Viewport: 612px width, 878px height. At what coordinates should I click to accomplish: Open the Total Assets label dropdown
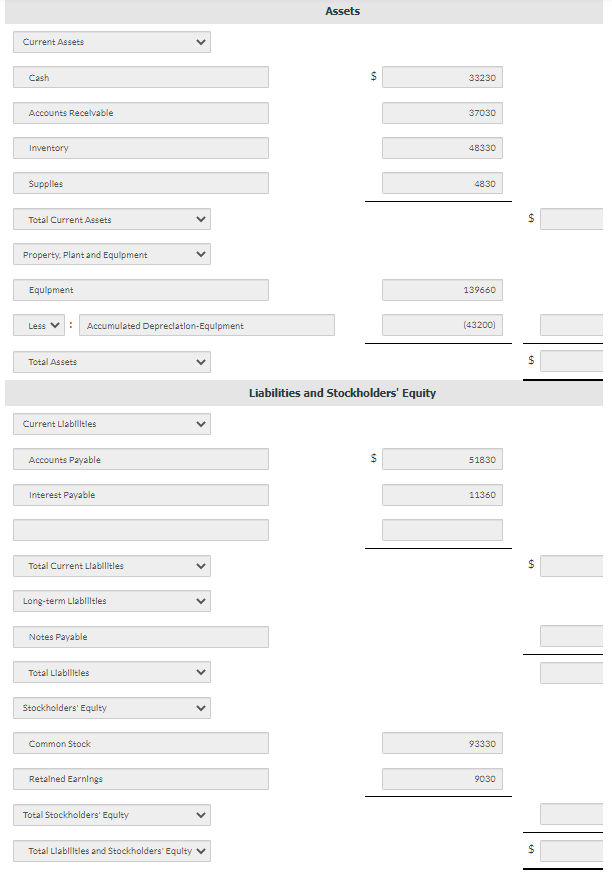coord(111,362)
